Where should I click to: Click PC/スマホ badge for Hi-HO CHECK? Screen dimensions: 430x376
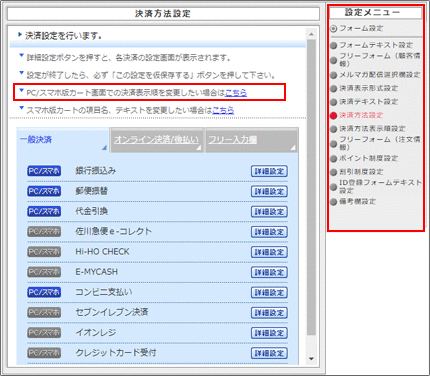[44, 252]
